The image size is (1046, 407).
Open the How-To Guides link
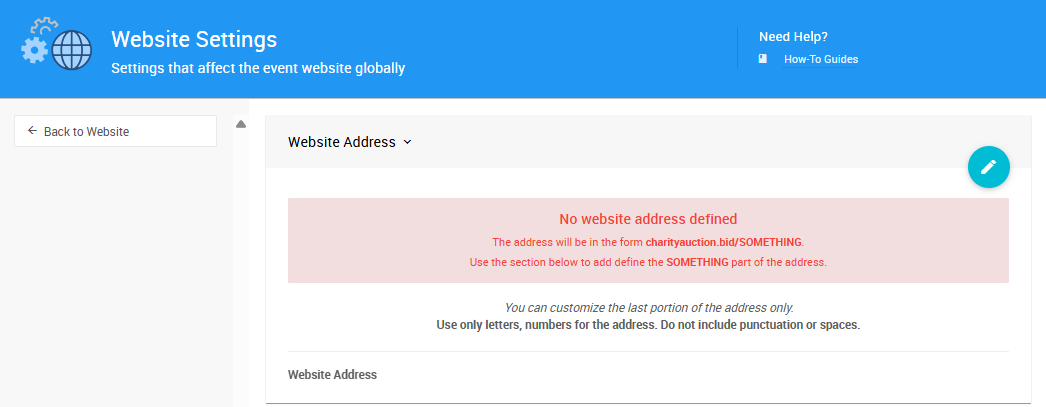click(x=821, y=59)
